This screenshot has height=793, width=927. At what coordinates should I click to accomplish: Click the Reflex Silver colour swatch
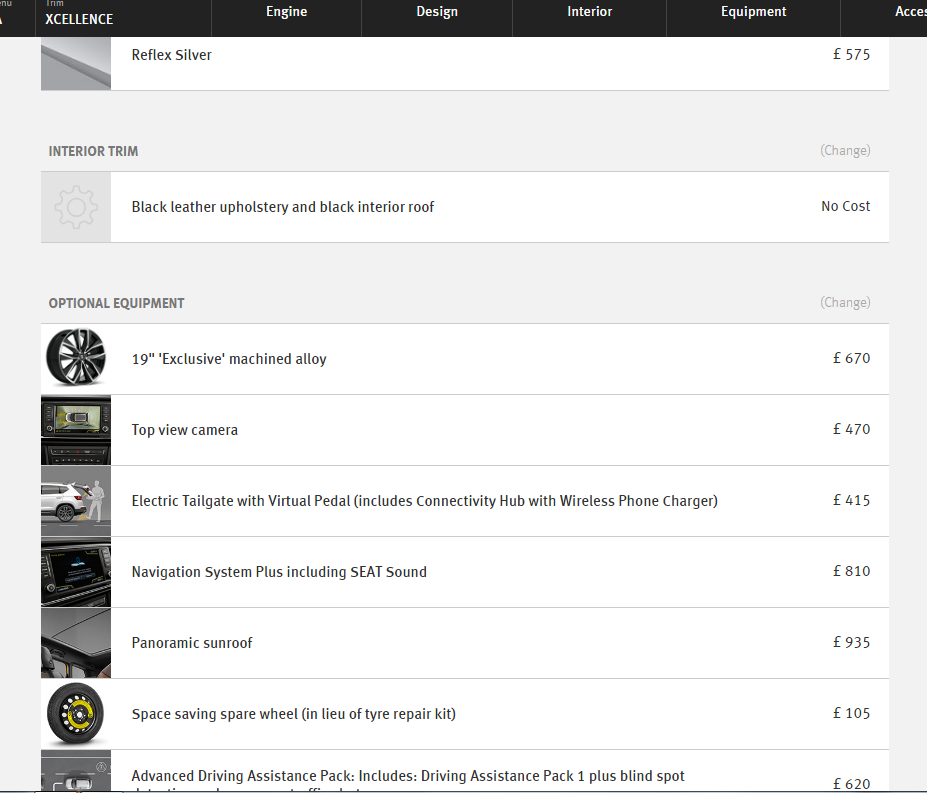76,64
